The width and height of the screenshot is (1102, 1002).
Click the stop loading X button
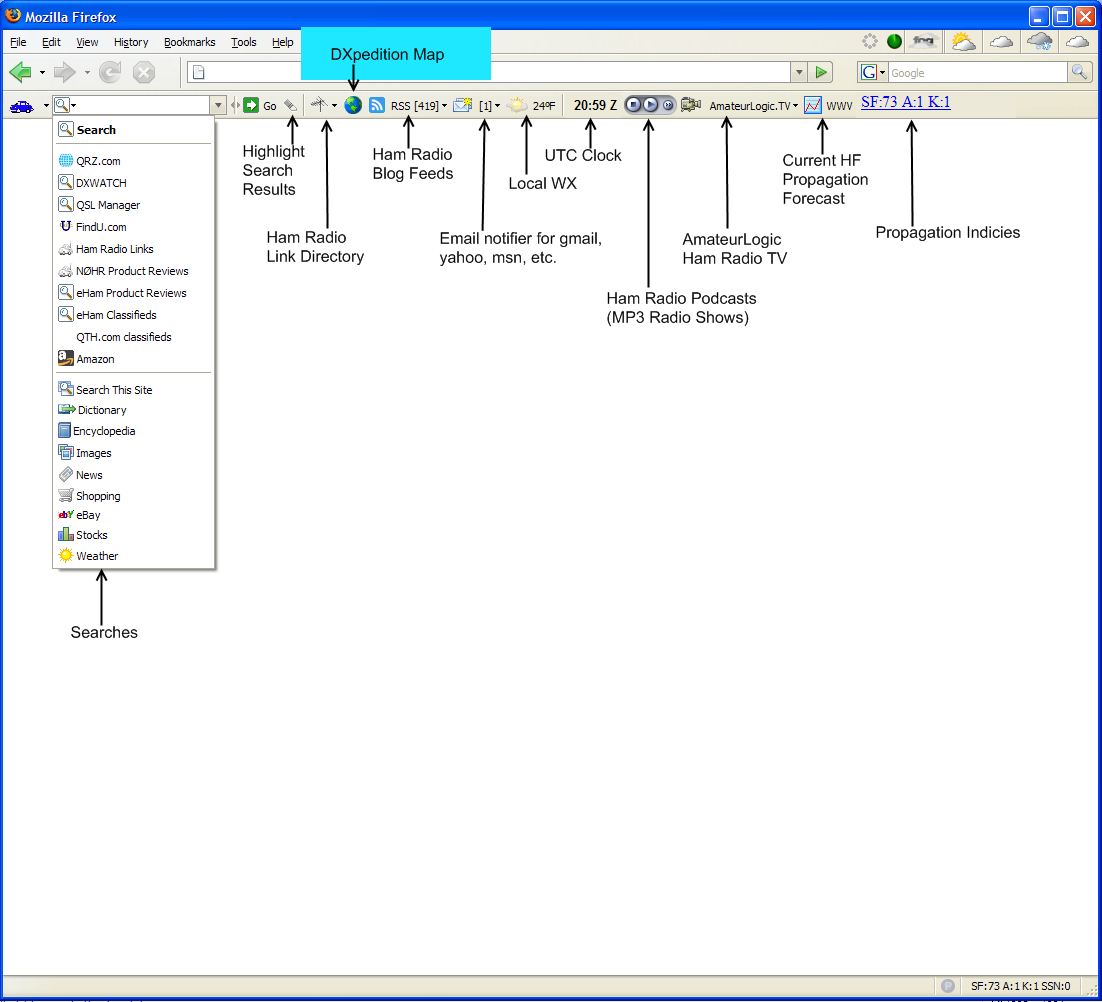(144, 72)
